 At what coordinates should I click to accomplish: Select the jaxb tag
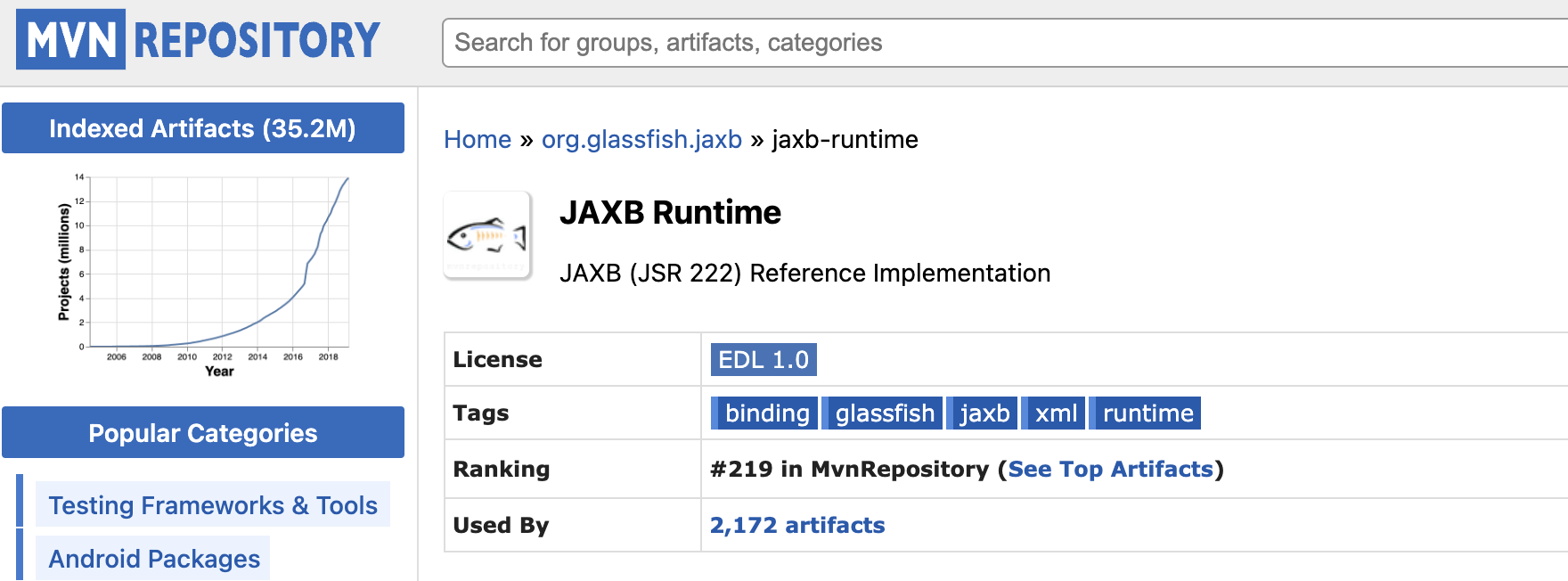[x=982, y=413]
